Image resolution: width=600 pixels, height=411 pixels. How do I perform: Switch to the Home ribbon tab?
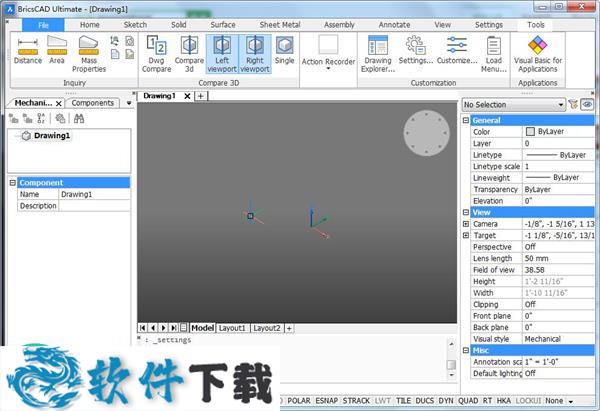[x=90, y=25]
